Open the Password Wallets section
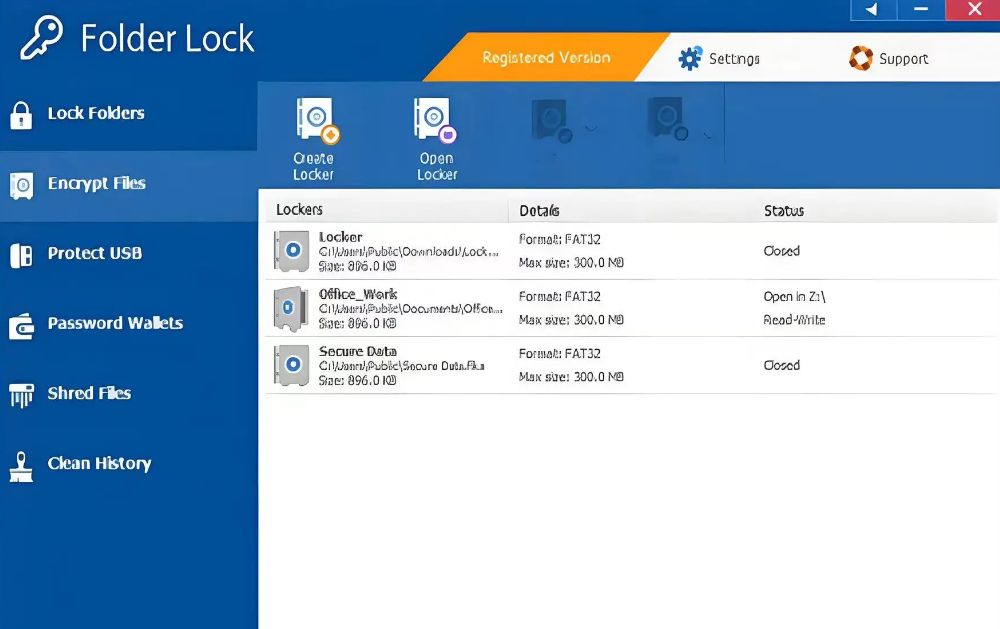 coord(114,324)
